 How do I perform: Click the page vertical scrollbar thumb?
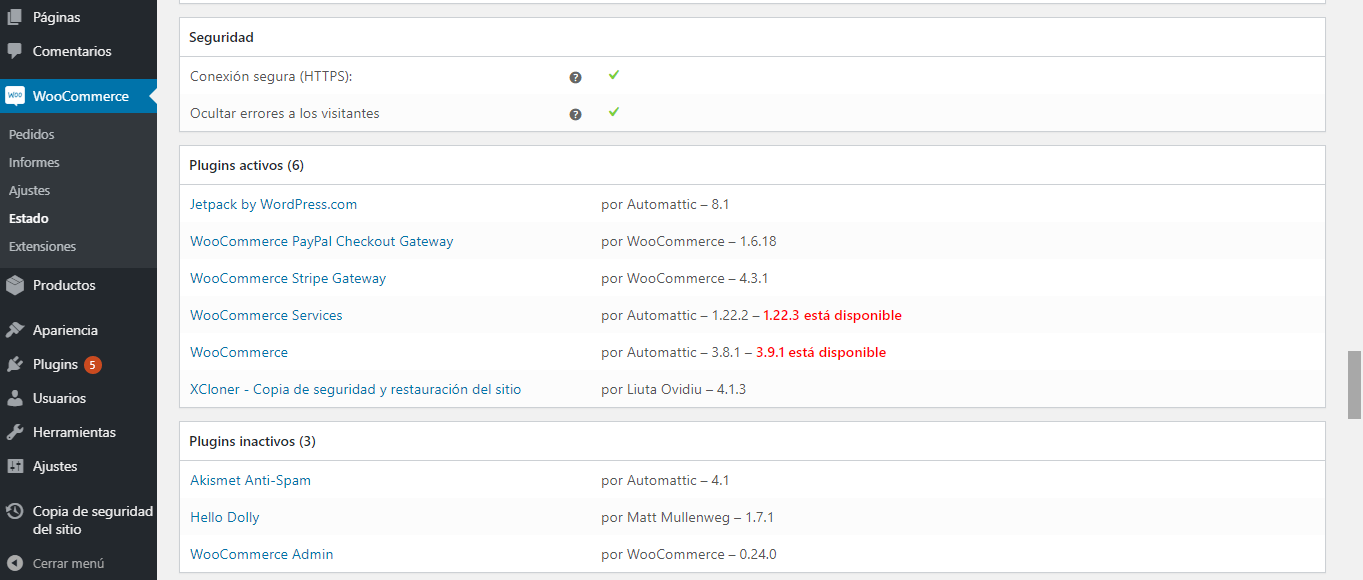1355,384
